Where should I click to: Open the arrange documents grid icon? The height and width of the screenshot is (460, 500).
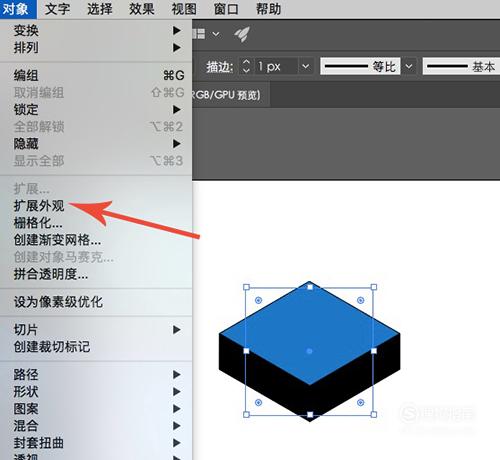pos(199,34)
